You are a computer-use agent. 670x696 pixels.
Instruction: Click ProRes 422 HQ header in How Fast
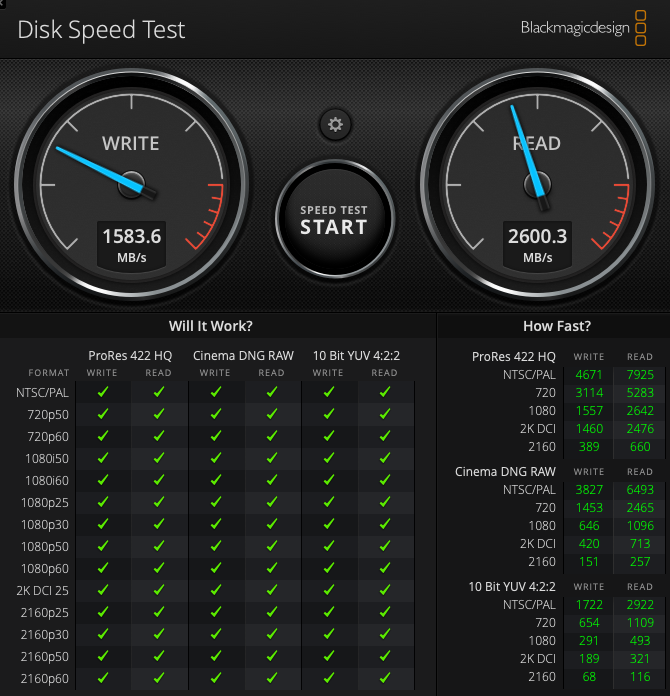(514, 356)
